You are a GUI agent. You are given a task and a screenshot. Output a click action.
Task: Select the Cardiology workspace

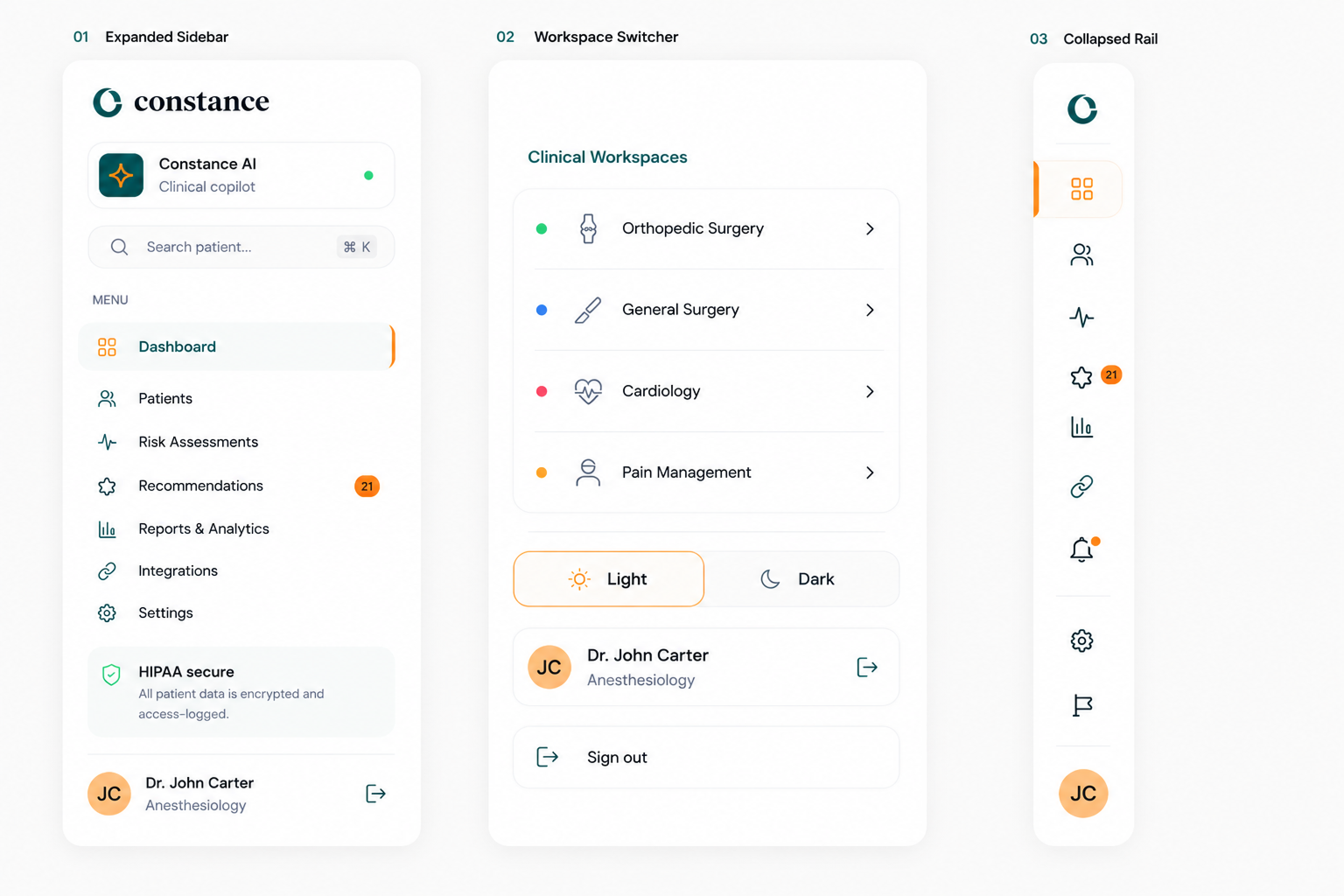(706, 391)
